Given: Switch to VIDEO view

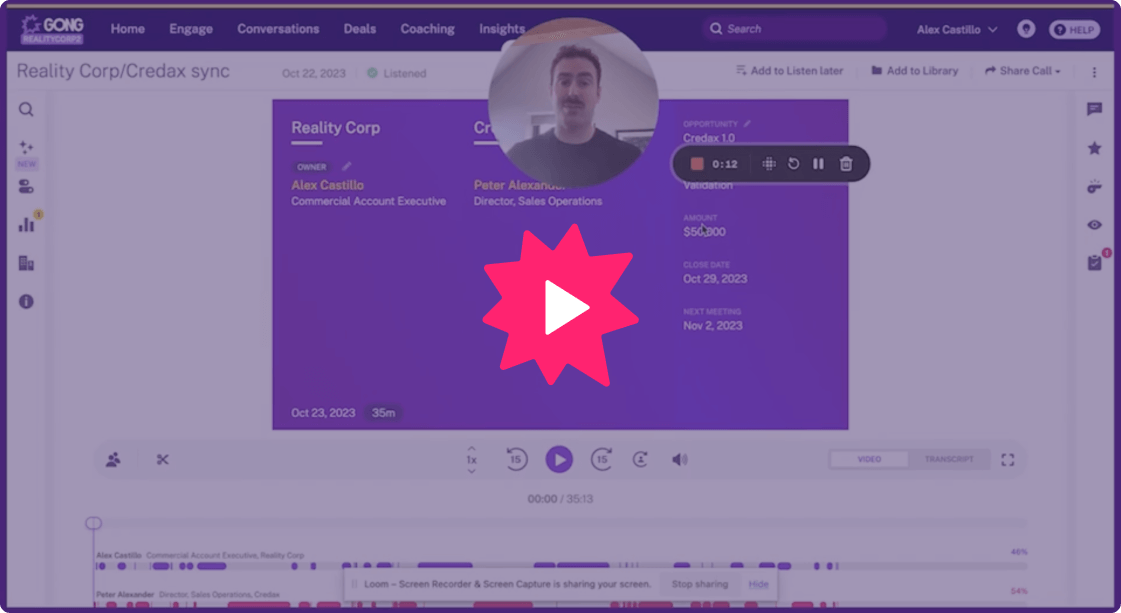Looking at the screenshot, I should point(869,459).
